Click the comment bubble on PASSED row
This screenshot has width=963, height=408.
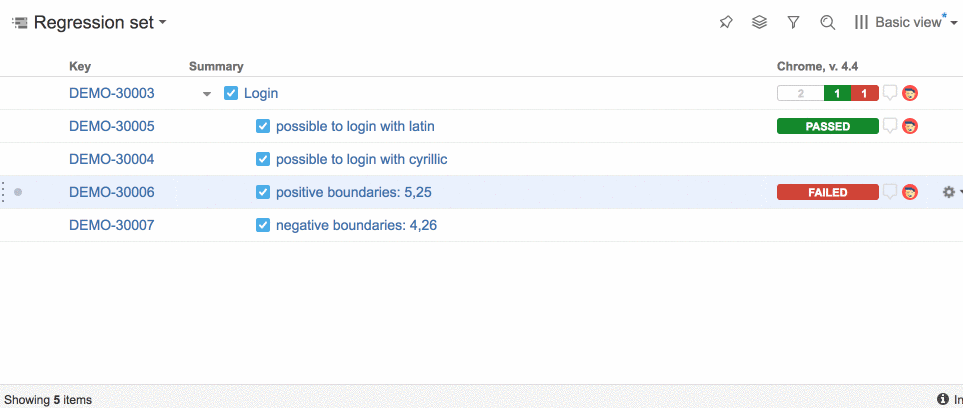point(890,126)
